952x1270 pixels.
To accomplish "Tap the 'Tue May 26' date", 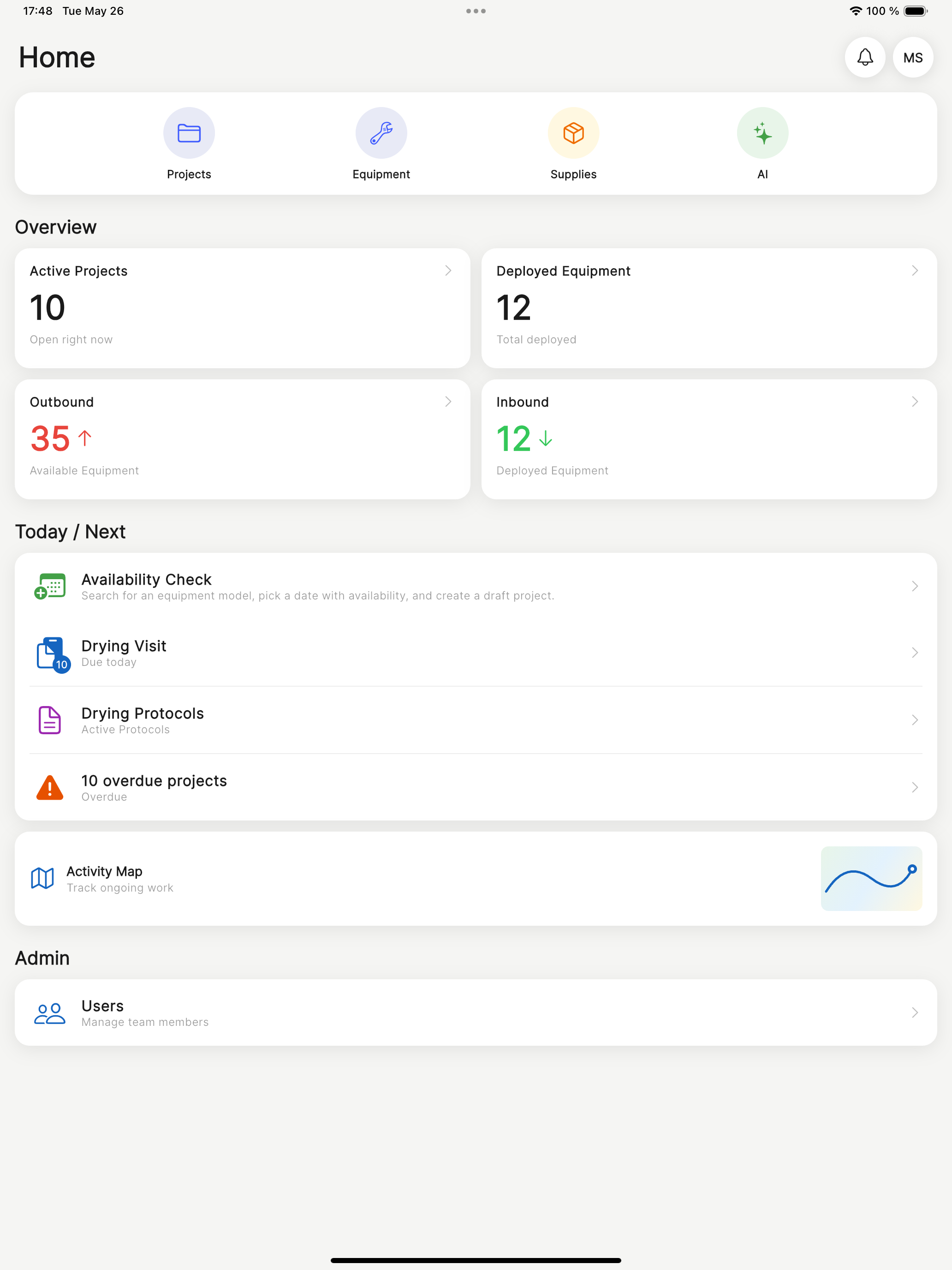I will (x=93, y=11).
